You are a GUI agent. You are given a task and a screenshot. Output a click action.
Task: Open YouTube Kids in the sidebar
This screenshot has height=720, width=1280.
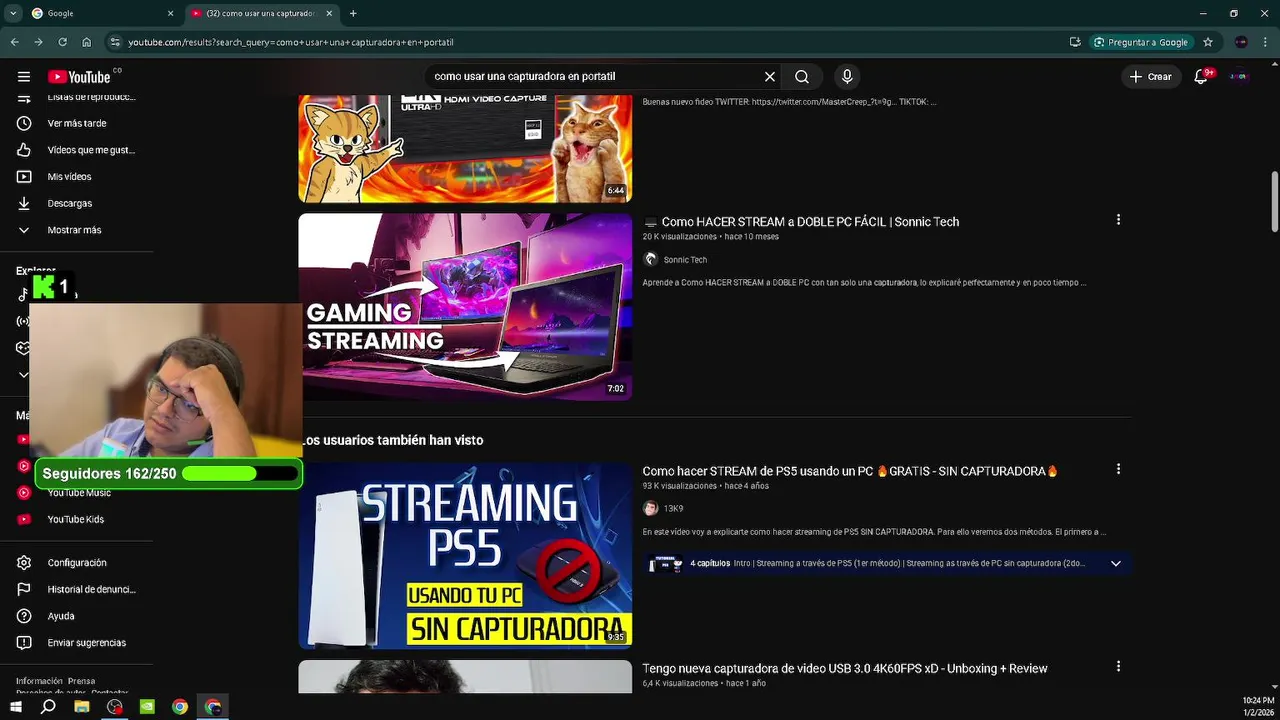[x=76, y=519]
